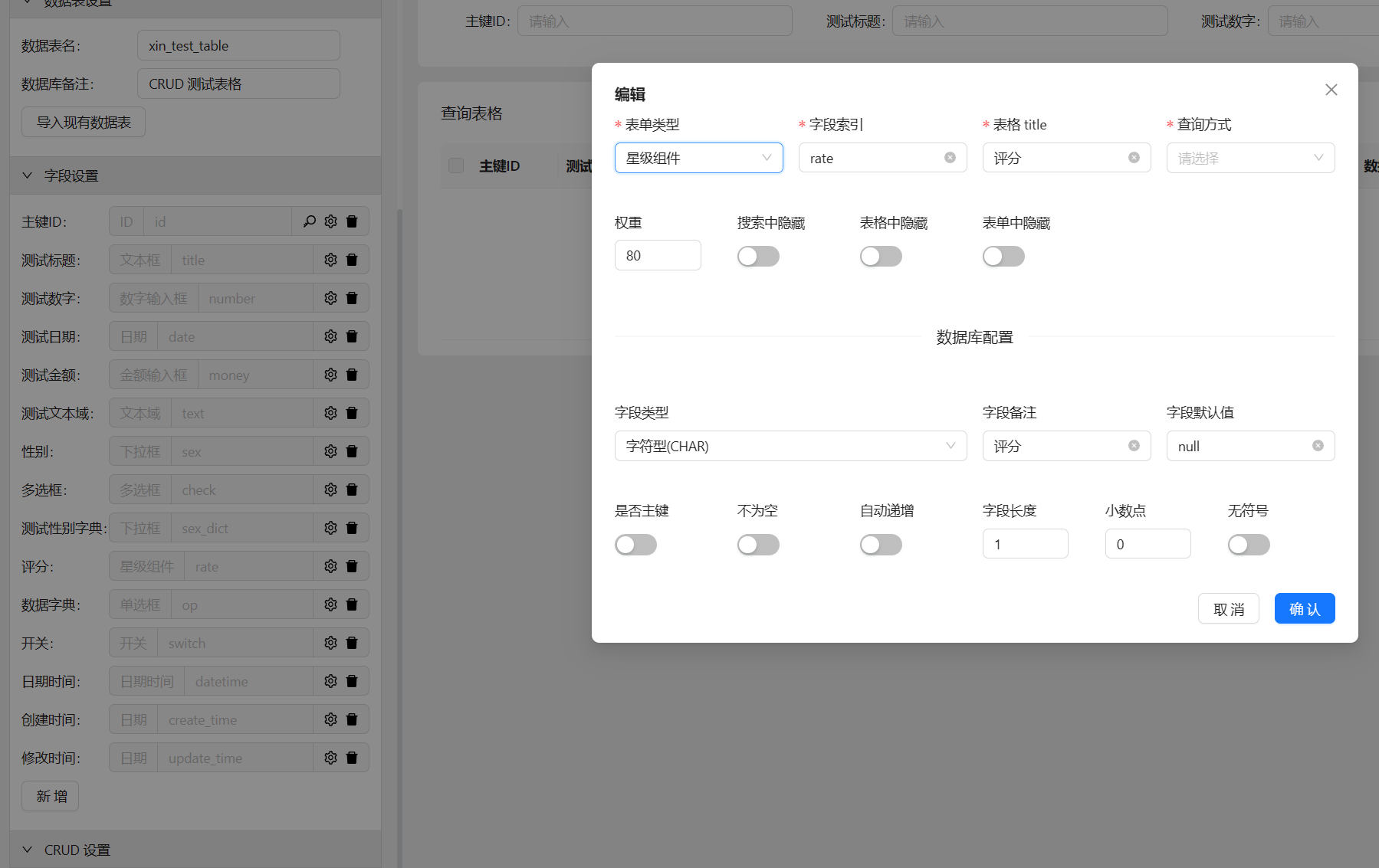The image size is (1379, 868).
Task: Turn on the 无符号 switch
Action: click(x=1249, y=545)
